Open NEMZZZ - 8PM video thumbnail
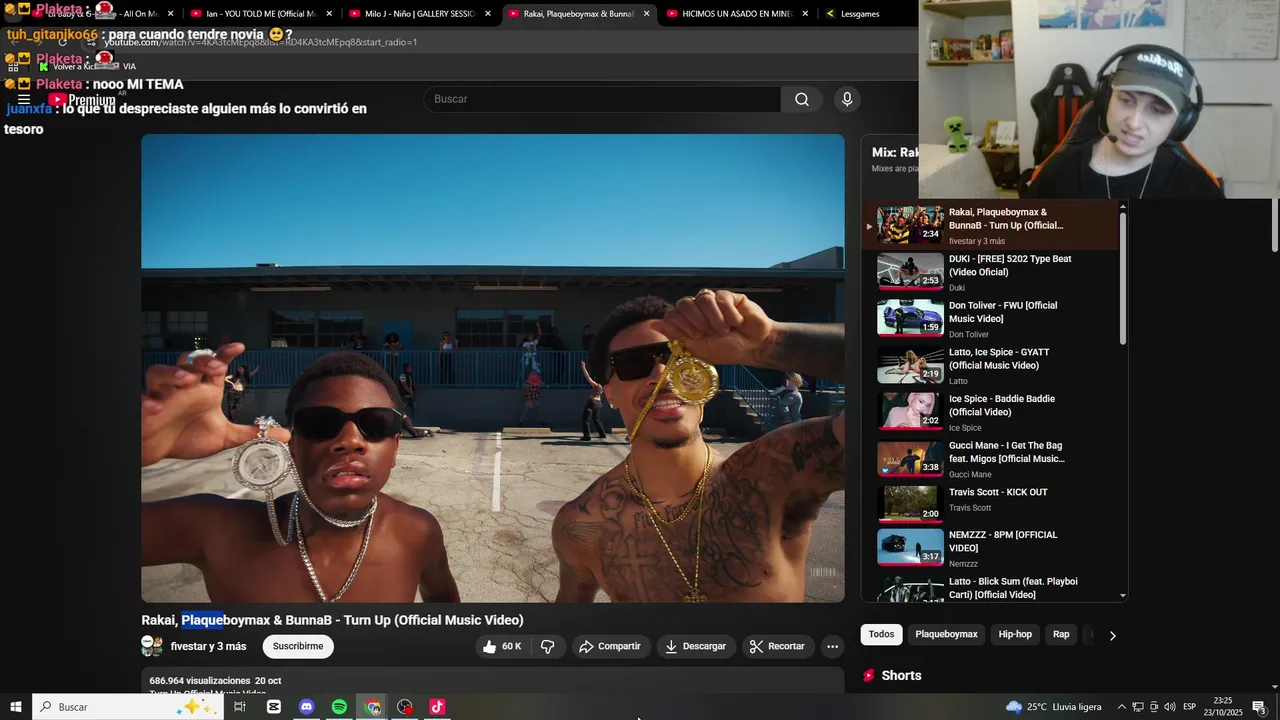The height and width of the screenshot is (720, 1280). coord(910,548)
